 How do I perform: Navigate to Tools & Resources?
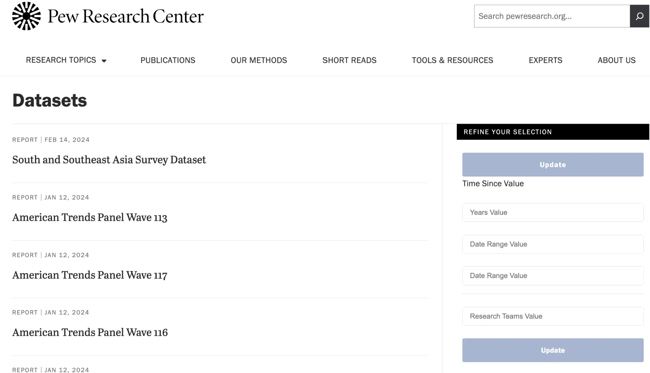(452, 60)
